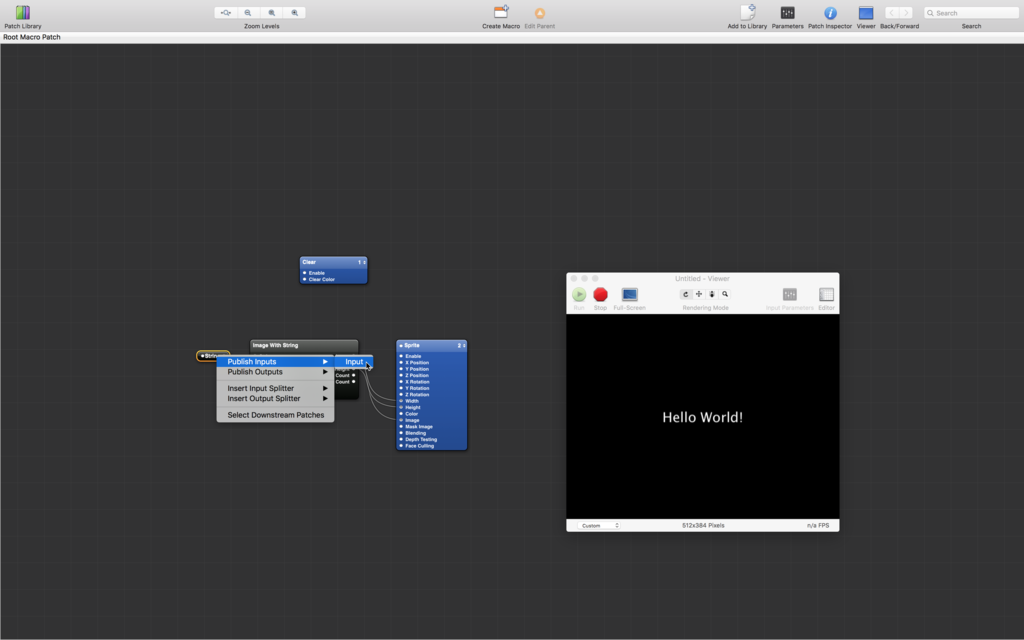Open the Custom size dropdown in Viewer
Image resolution: width=1024 pixels, height=640 pixels.
pos(598,525)
